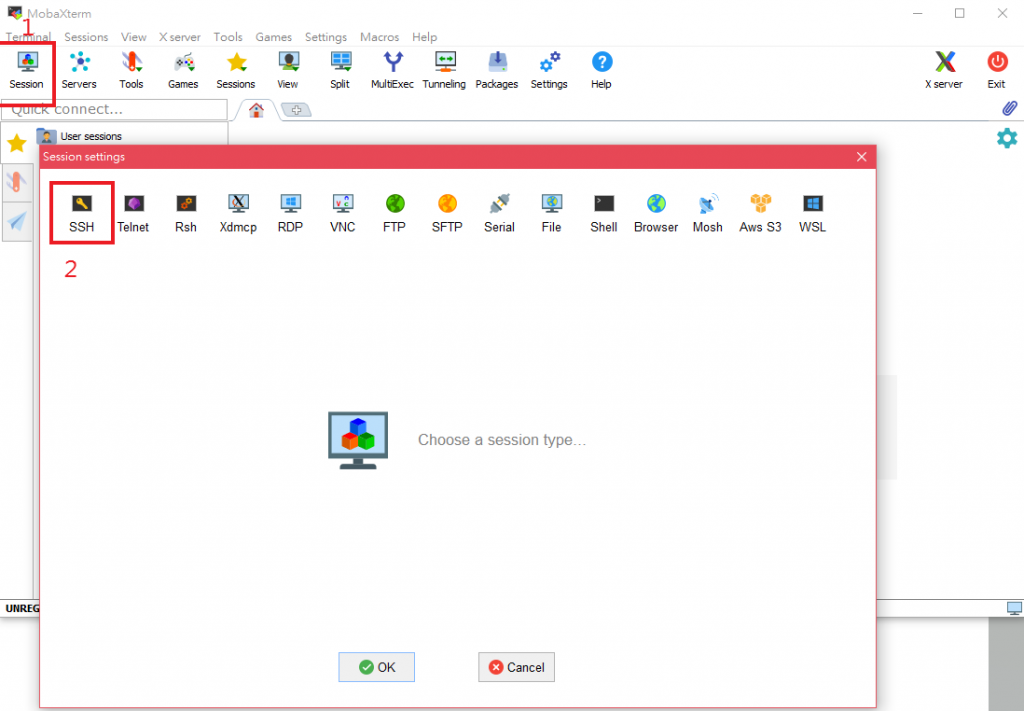The height and width of the screenshot is (711, 1024).
Task: Select the RDP session type
Action: [291, 213]
